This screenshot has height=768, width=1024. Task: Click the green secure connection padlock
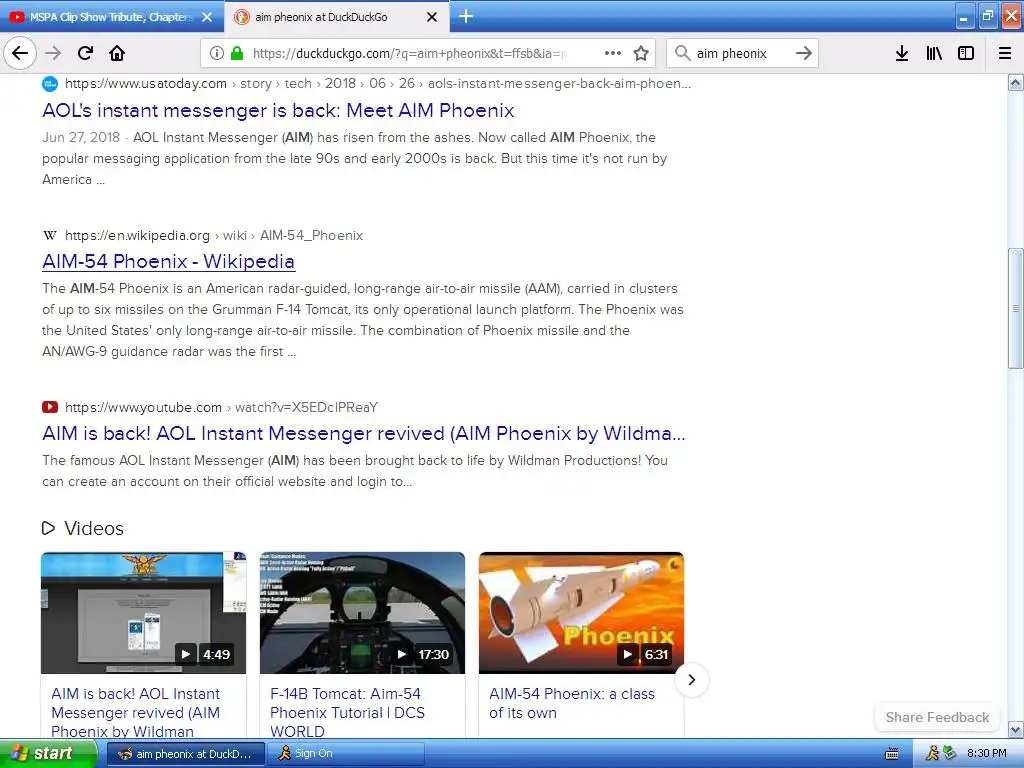[237, 53]
